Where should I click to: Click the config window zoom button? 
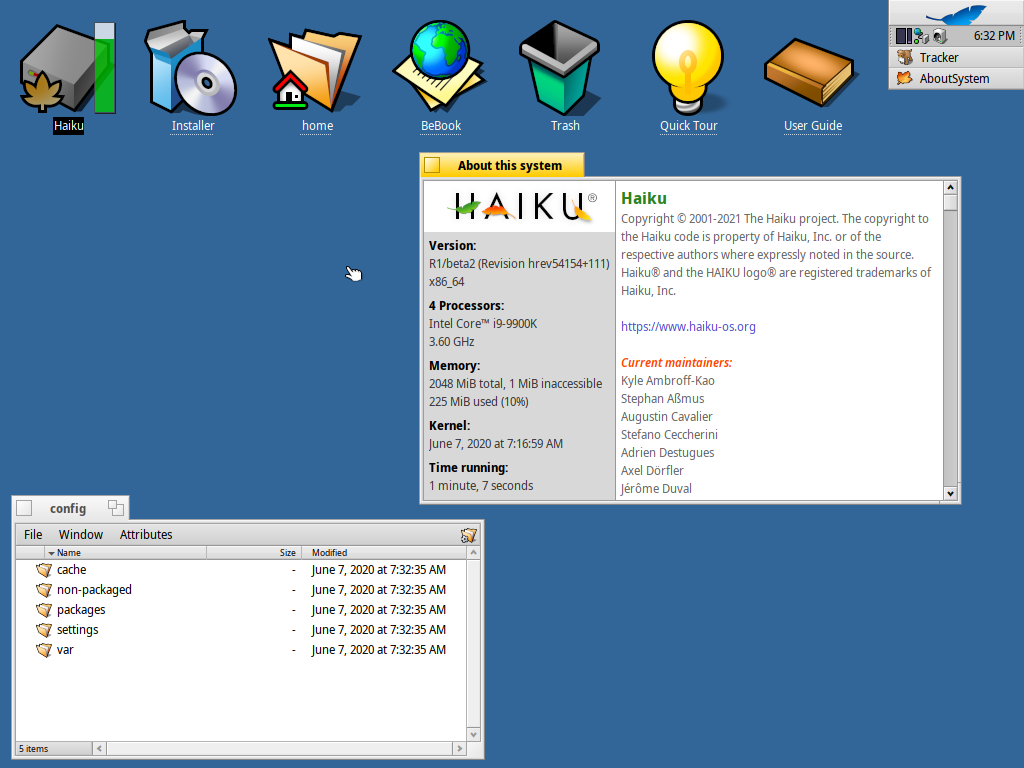tap(116, 507)
